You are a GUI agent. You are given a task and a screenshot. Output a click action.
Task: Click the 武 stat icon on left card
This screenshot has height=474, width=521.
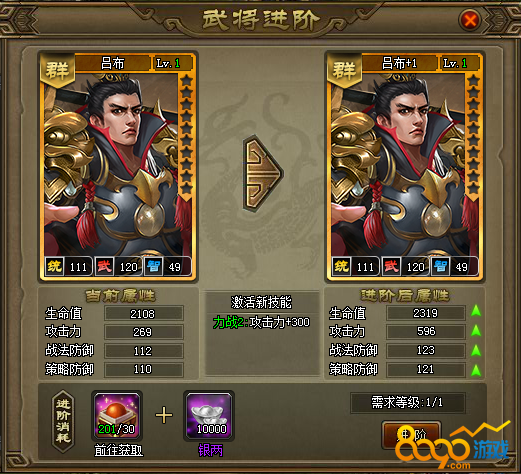pos(104,266)
